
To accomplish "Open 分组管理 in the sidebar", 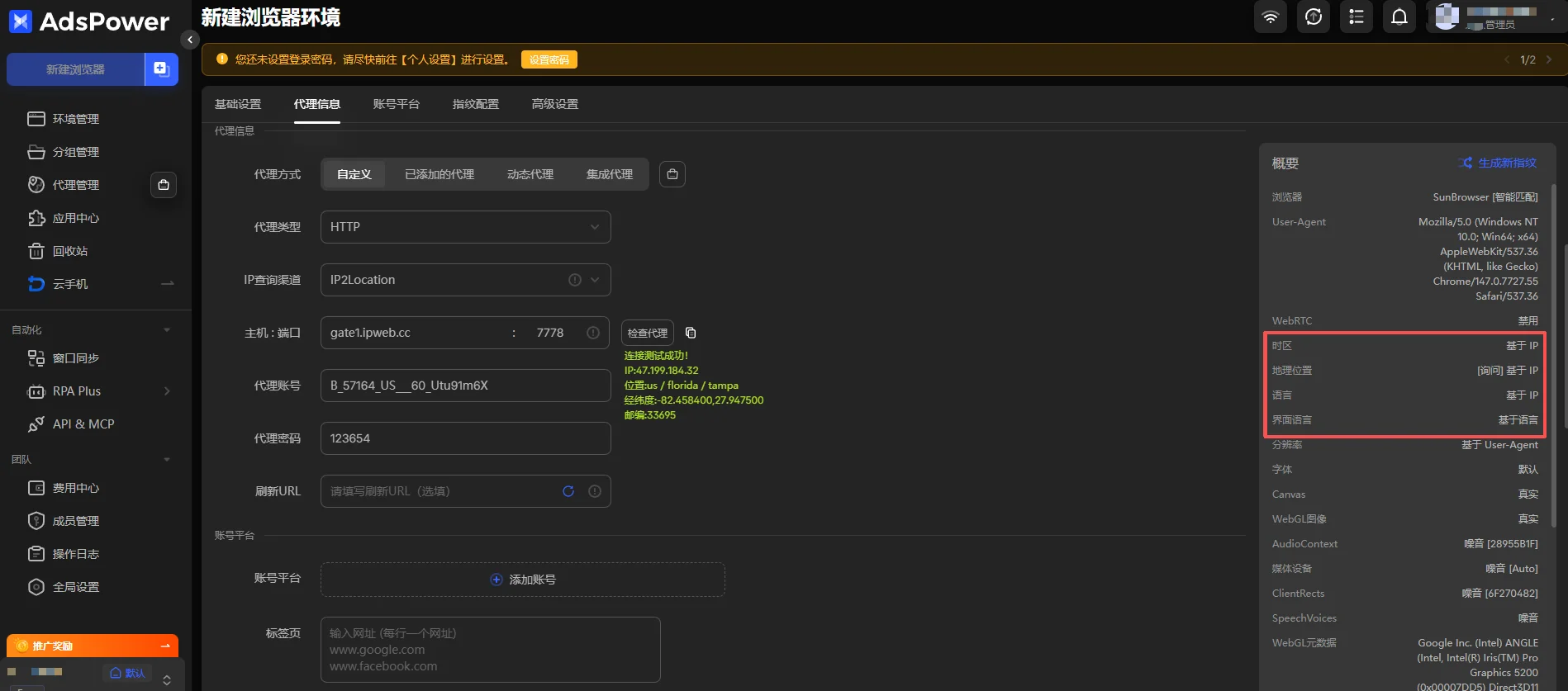I will [76, 152].
